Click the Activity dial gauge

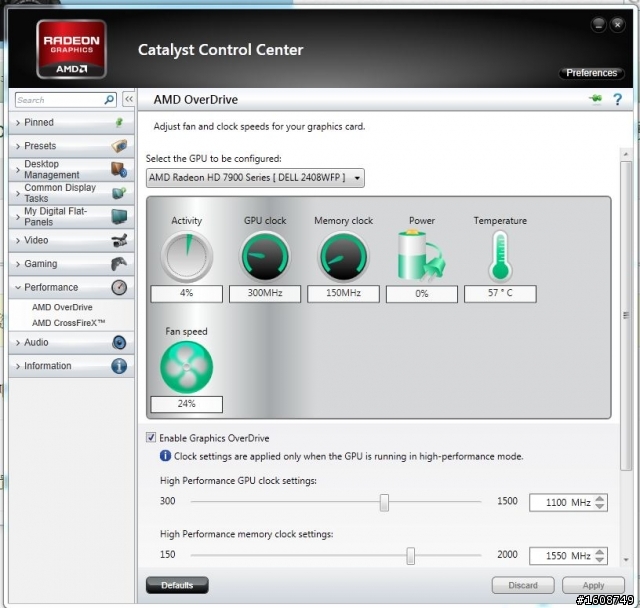tap(187, 257)
